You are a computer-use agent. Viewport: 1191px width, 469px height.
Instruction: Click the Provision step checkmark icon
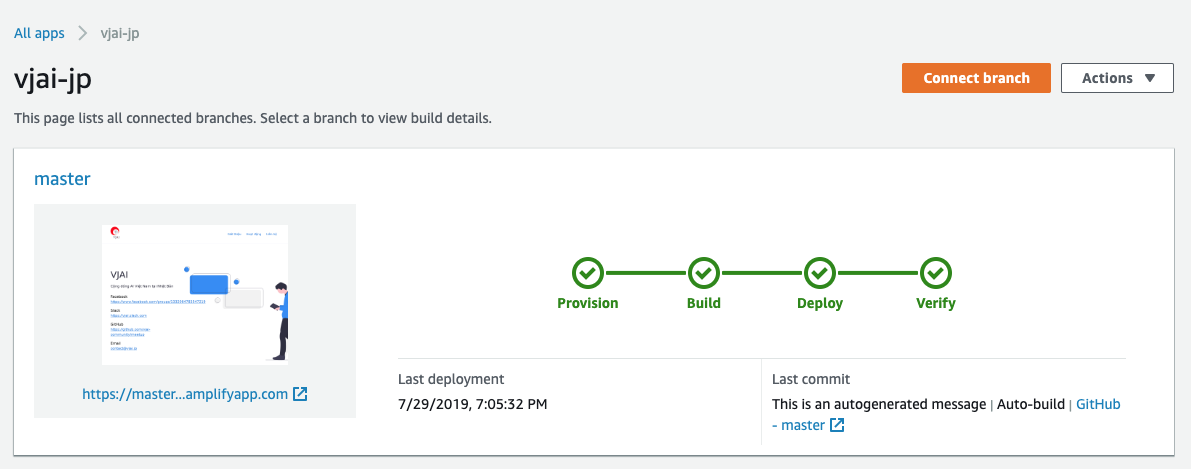click(x=588, y=272)
